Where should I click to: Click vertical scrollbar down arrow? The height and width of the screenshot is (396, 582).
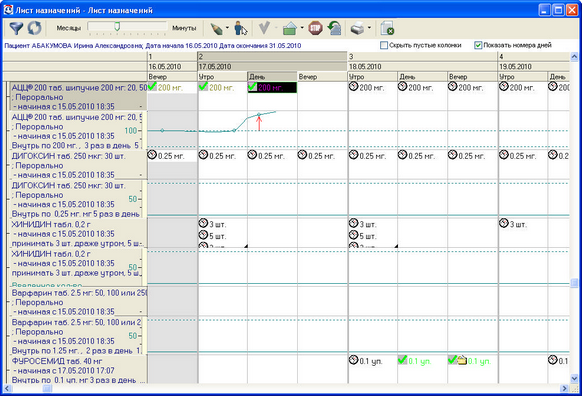coord(574,379)
